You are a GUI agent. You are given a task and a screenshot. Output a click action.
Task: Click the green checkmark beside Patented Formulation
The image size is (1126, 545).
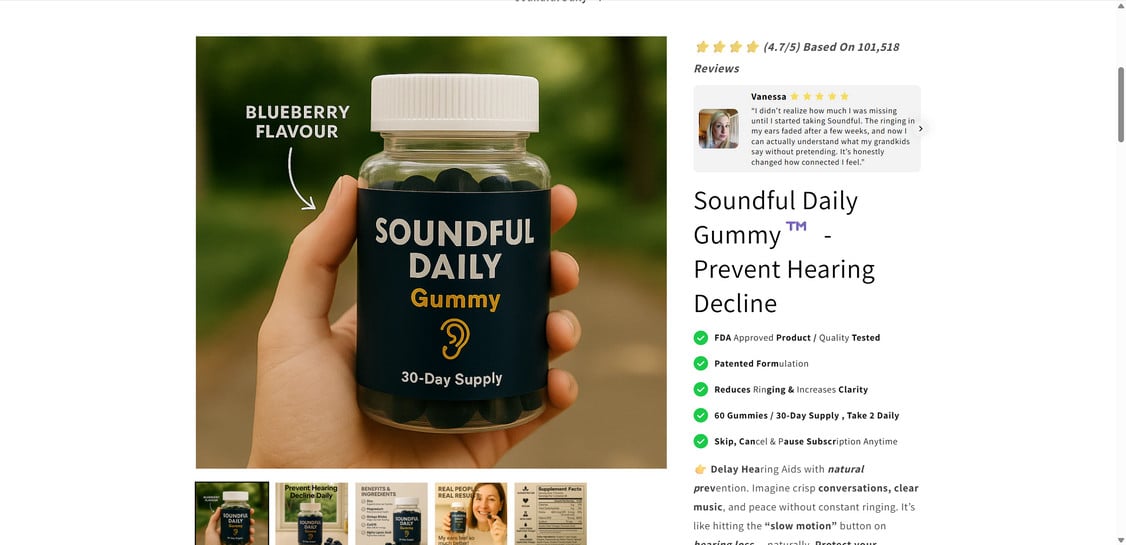click(x=701, y=363)
